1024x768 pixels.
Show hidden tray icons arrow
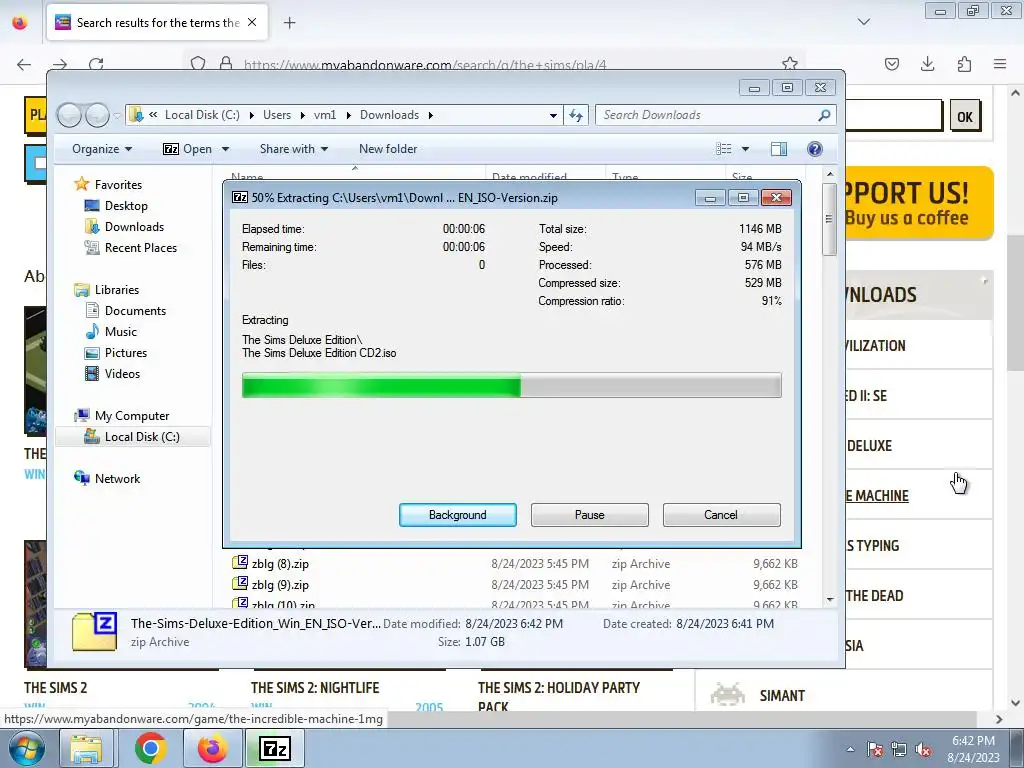tap(850, 749)
